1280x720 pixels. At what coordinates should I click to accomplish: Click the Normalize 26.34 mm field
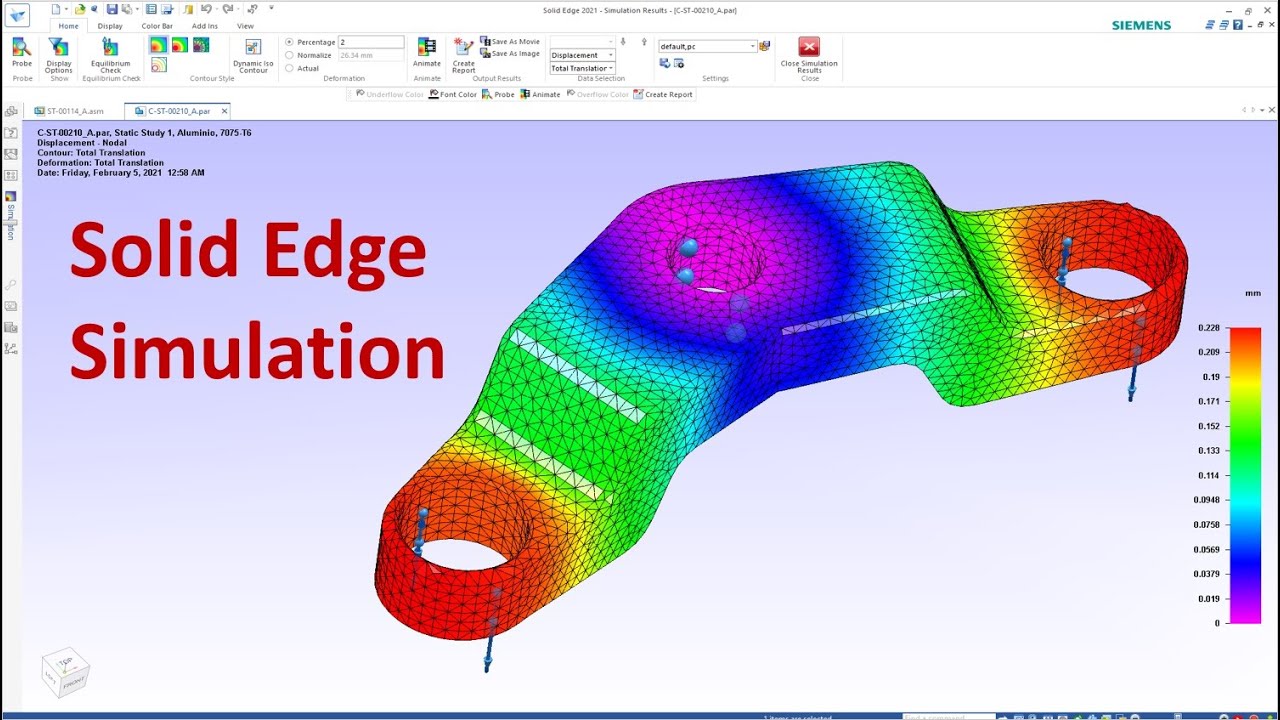(371, 55)
